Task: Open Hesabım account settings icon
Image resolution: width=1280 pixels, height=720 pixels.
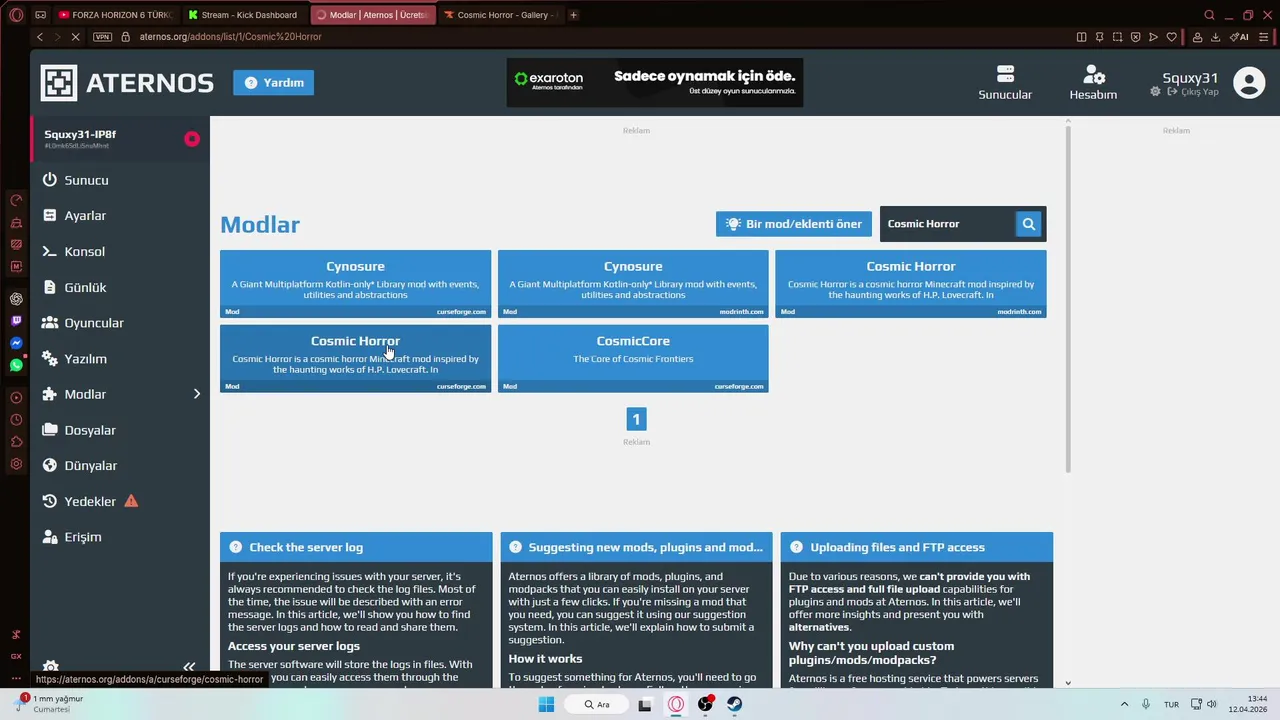Action: point(1094,75)
